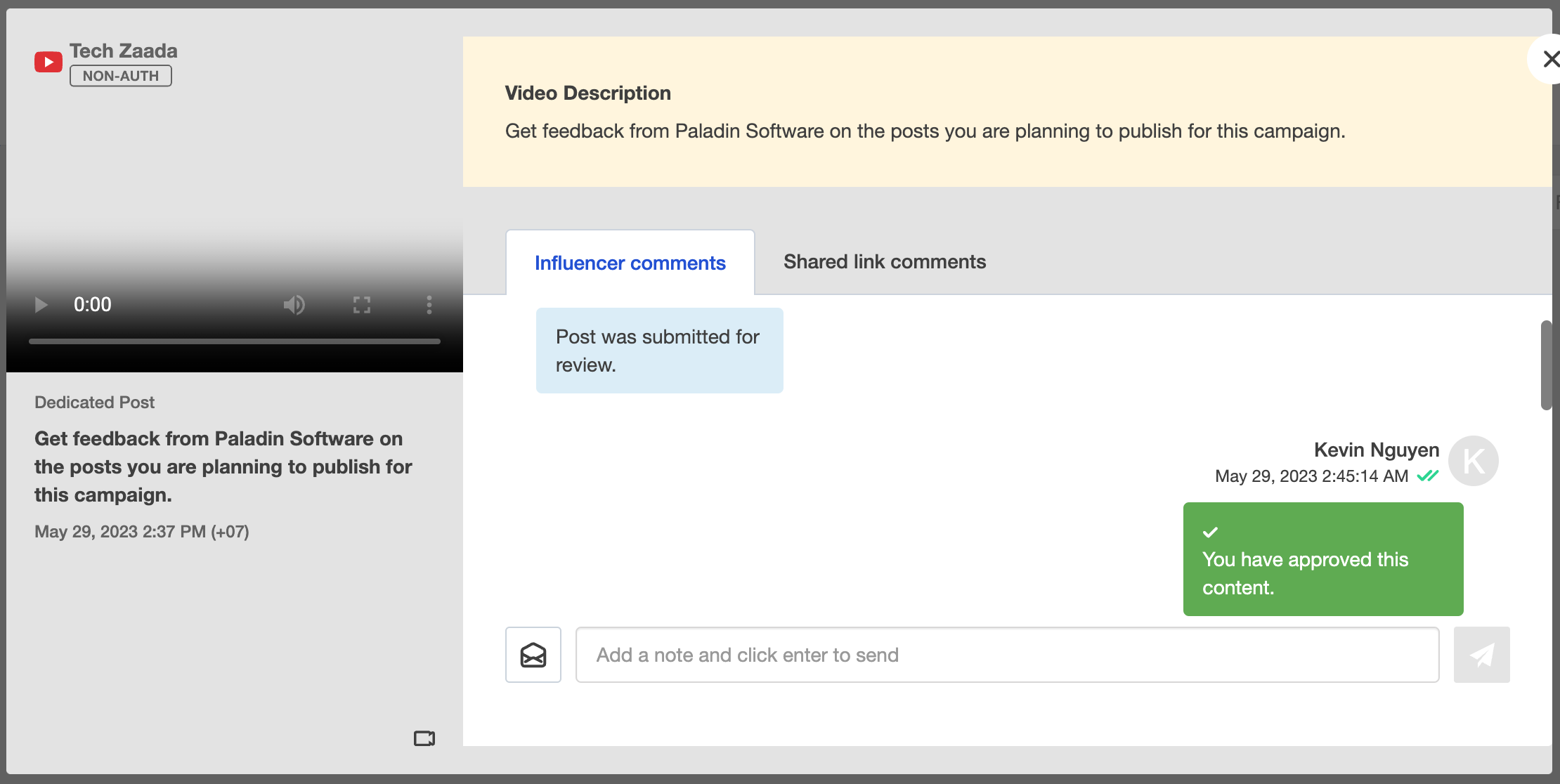Click the fullscreen icon on video player
The image size is (1560, 784).
(x=363, y=303)
